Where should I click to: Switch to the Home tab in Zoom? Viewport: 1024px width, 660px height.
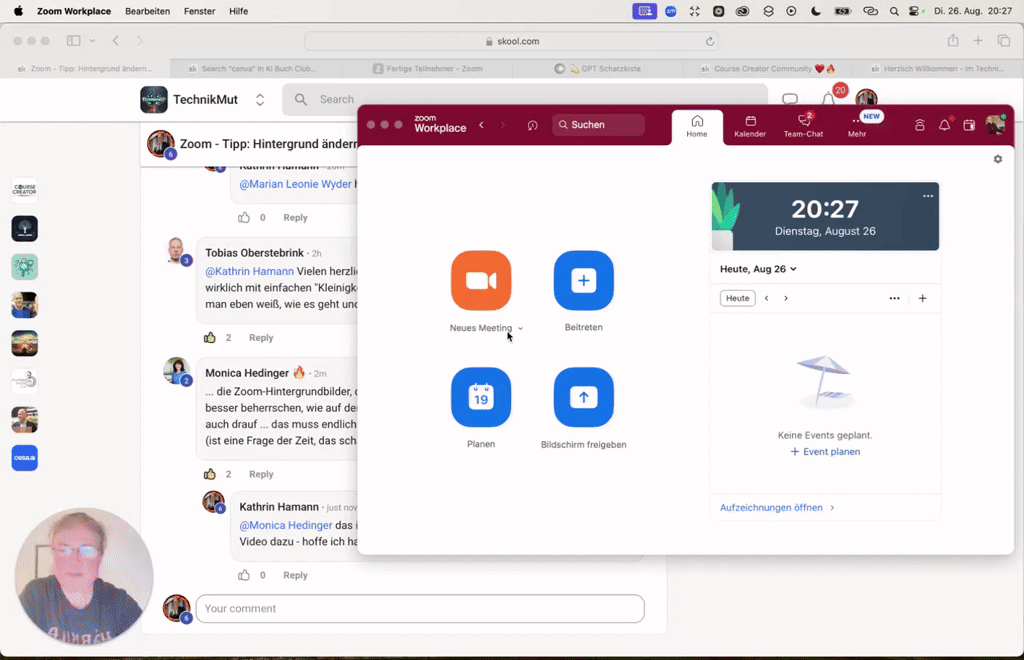697,126
